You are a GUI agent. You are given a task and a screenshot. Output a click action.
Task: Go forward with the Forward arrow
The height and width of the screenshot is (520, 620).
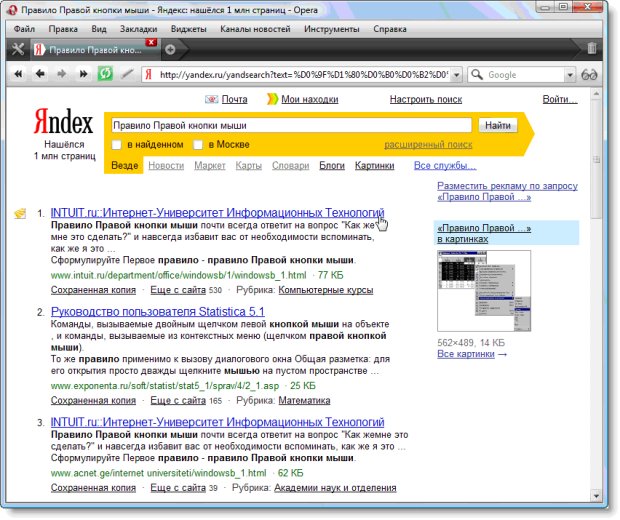(62, 74)
